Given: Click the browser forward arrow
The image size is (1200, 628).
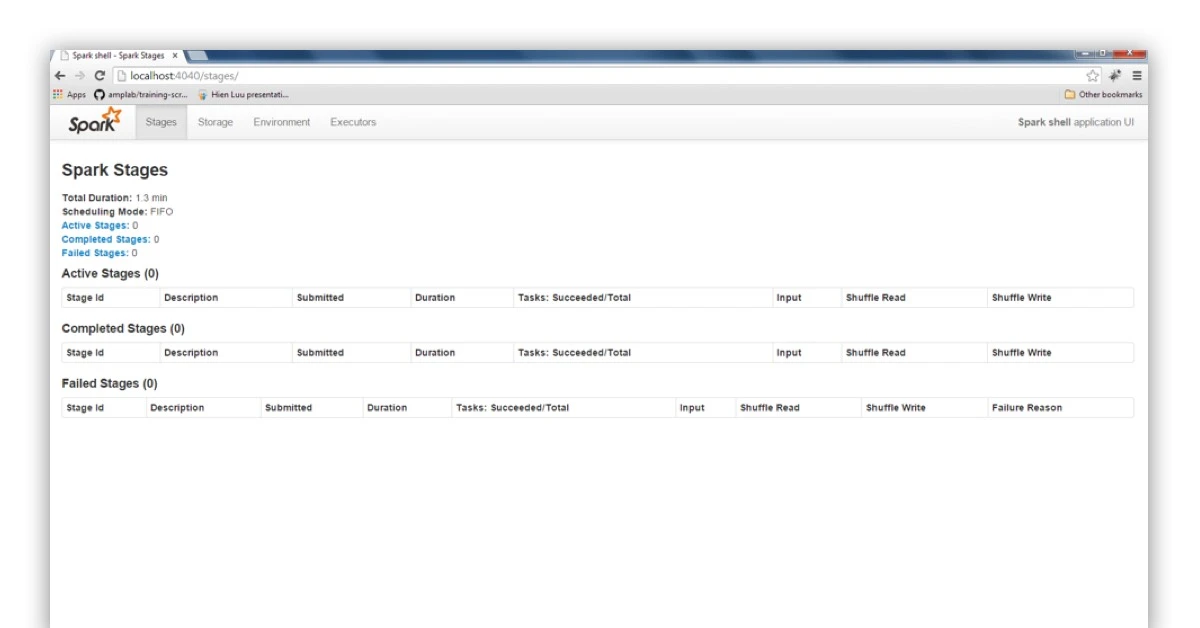Looking at the screenshot, I should click(80, 76).
